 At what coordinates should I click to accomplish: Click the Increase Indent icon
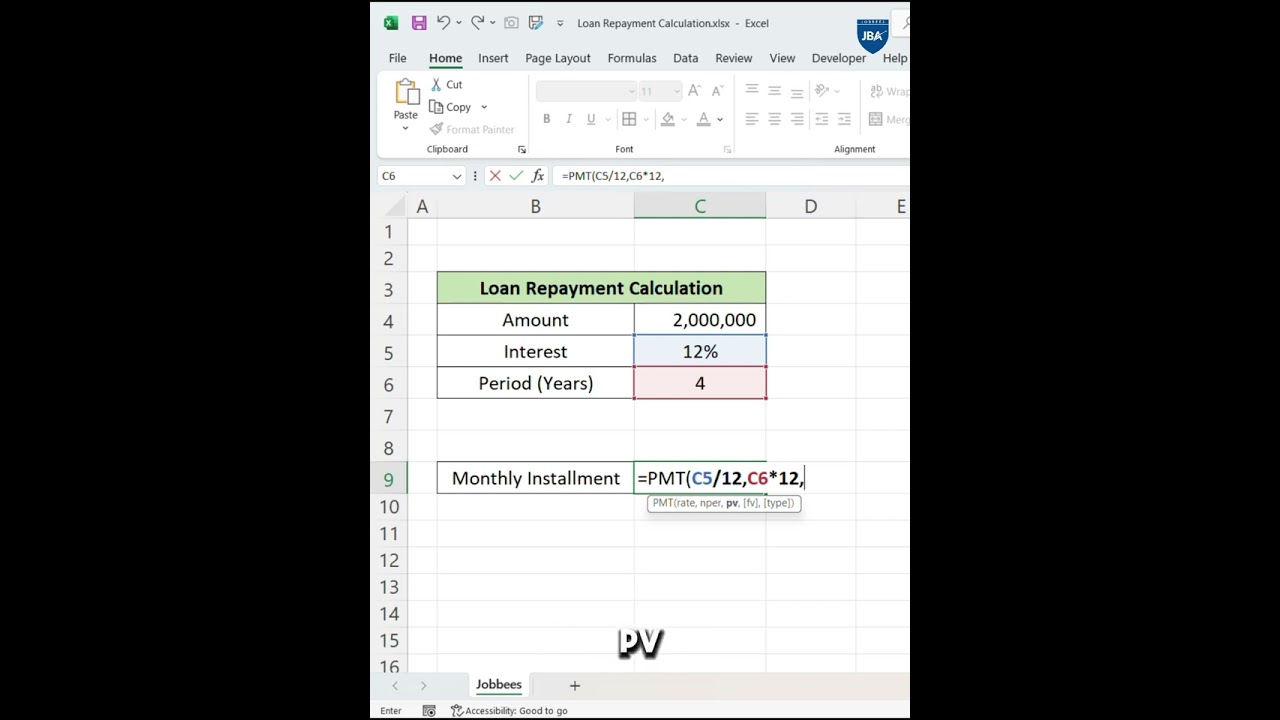[x=844, y=119]
